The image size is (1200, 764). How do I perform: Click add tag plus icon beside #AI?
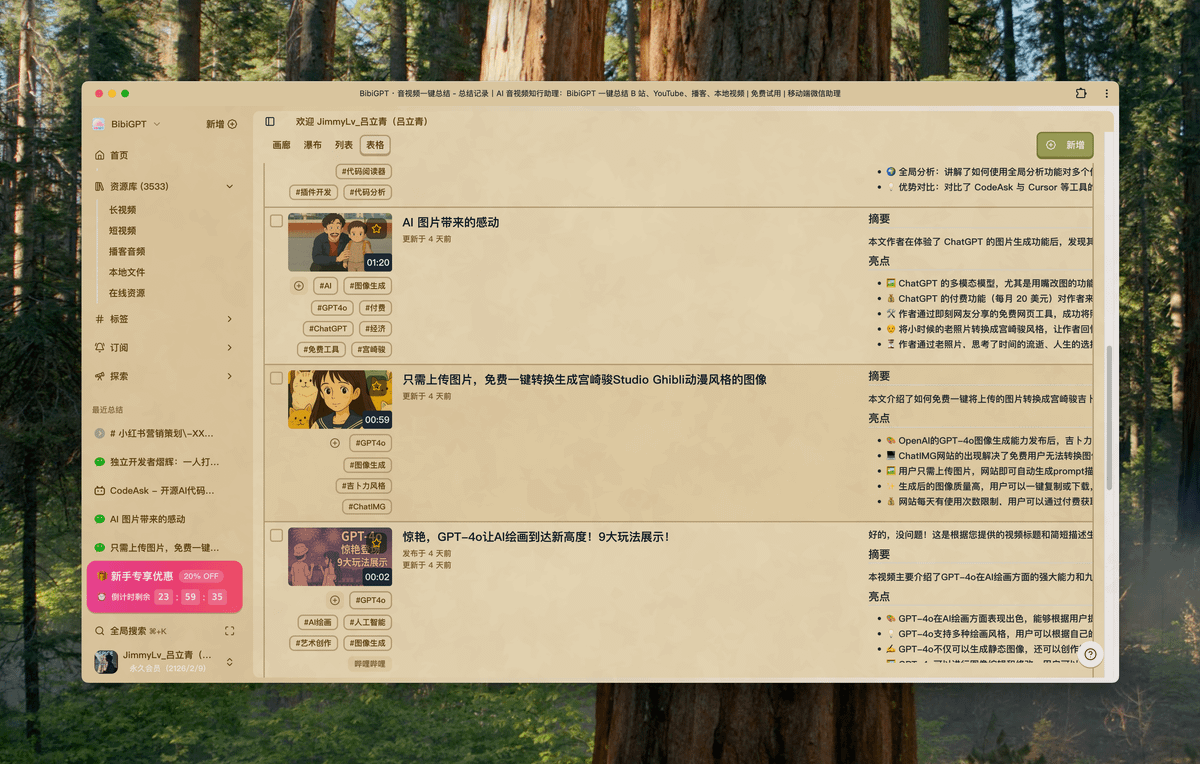(x=298, y=286)
